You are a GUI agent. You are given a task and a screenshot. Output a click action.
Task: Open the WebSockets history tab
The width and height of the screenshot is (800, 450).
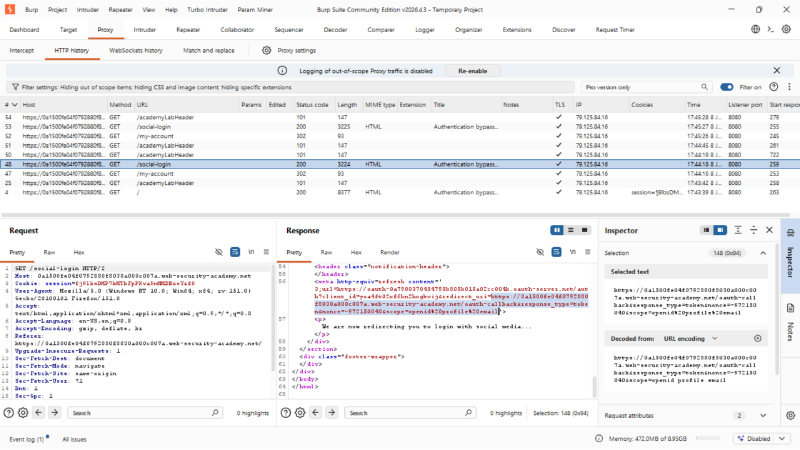pyautogui.click(x=136, y=50)
